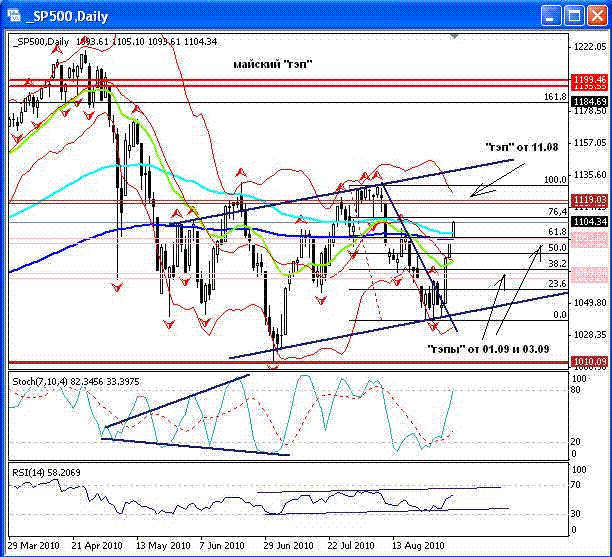Click the Fibonacci 23.6 level label

pyautogui.click(x=557, y=283)
